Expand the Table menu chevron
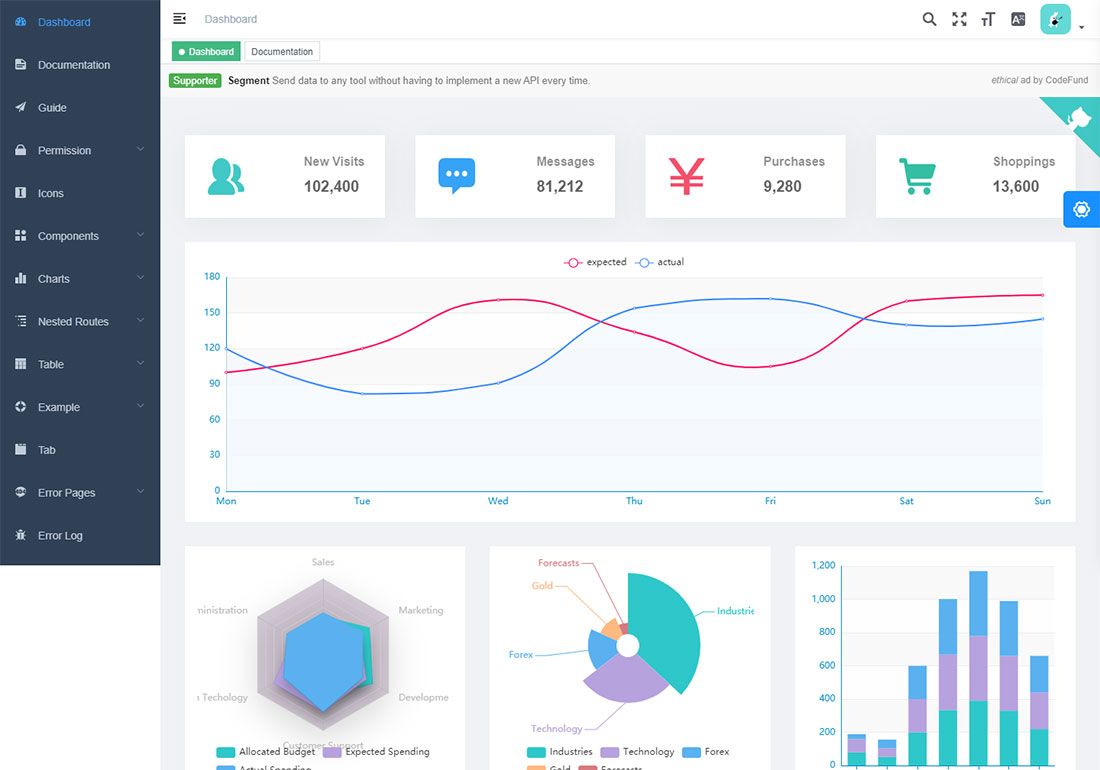Screen dimensions: 1100x770 point(140,363)
